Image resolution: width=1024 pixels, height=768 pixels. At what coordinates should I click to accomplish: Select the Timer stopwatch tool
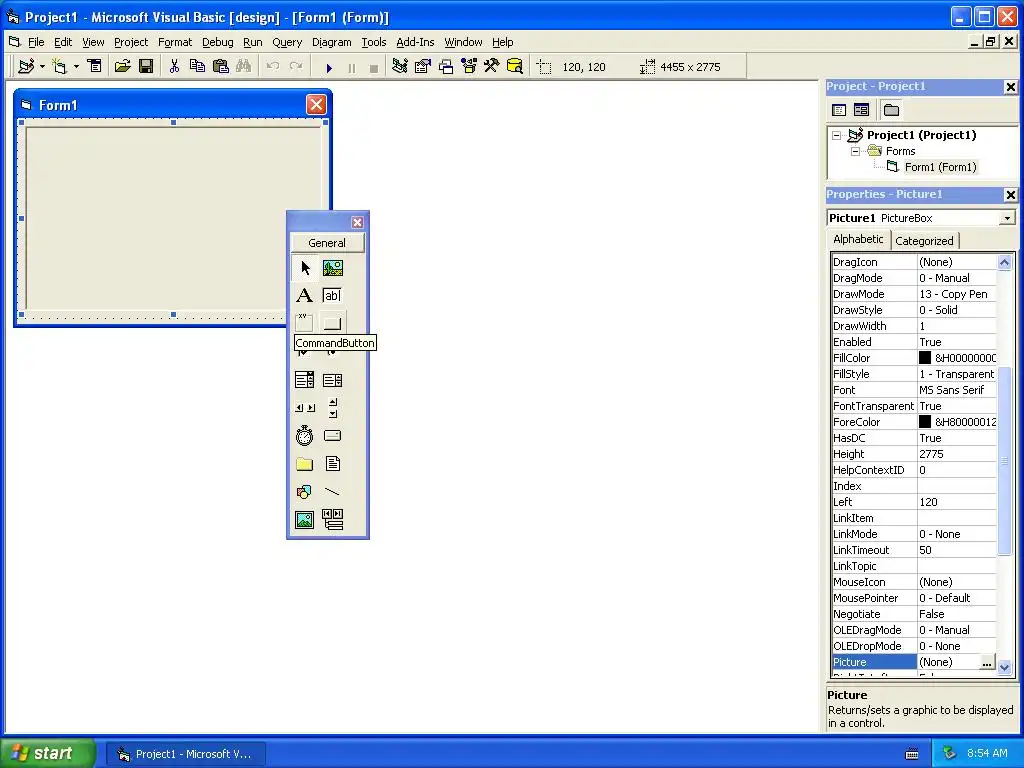coord(304,436)
